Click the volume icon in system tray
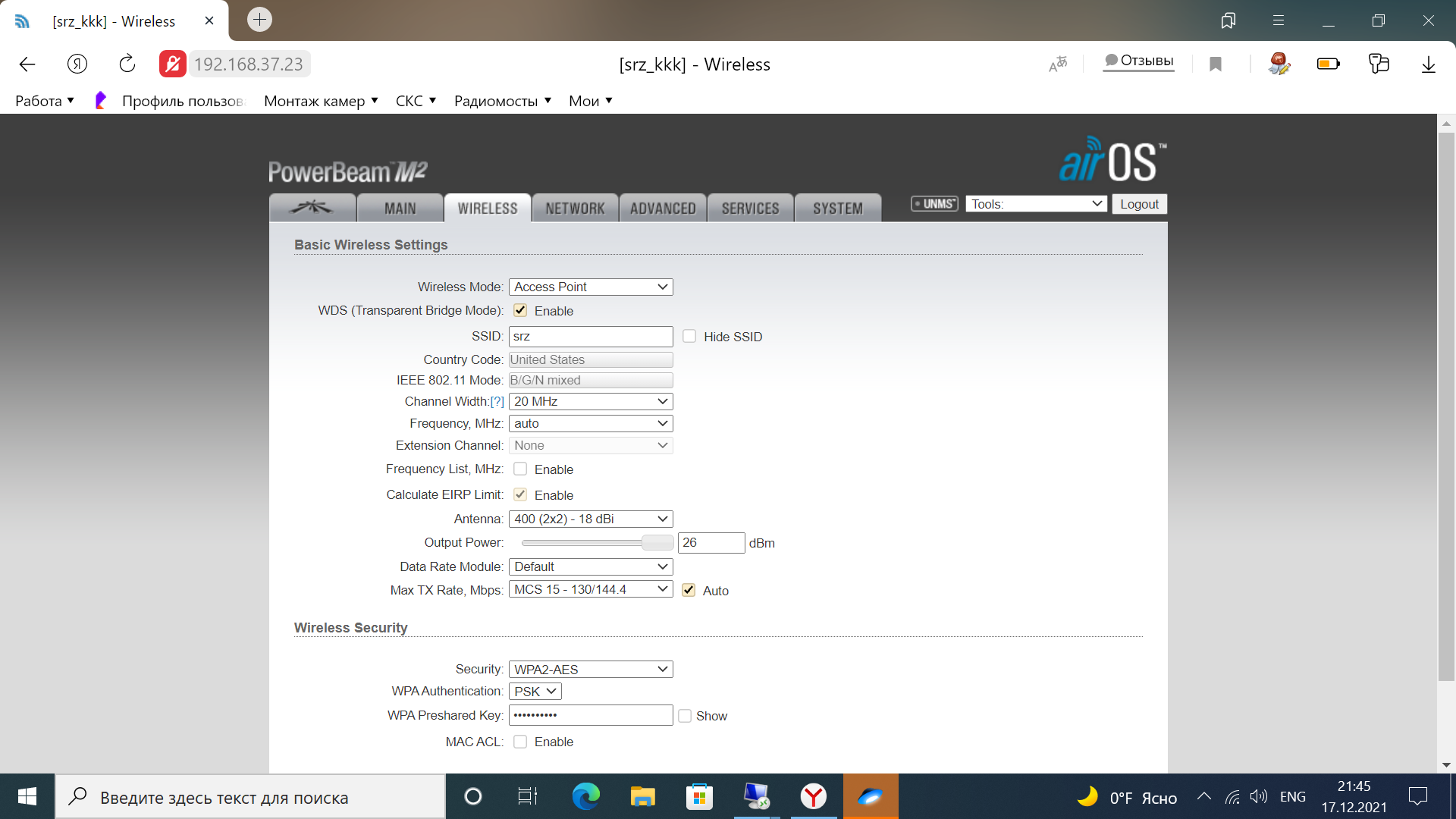 point(1259,796)
